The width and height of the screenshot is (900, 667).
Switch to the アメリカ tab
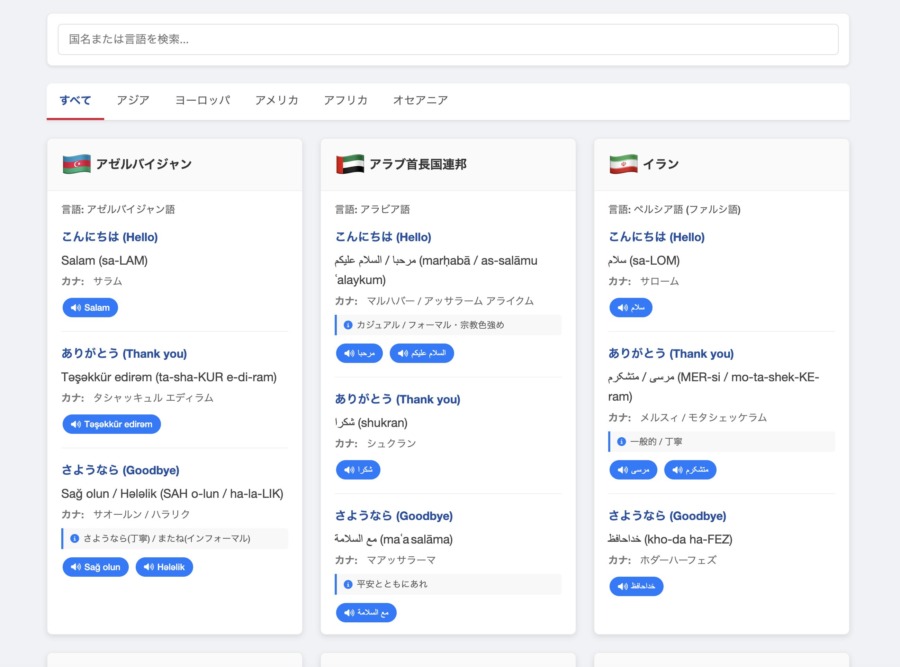pyautogui.click(x=277, y=100)
